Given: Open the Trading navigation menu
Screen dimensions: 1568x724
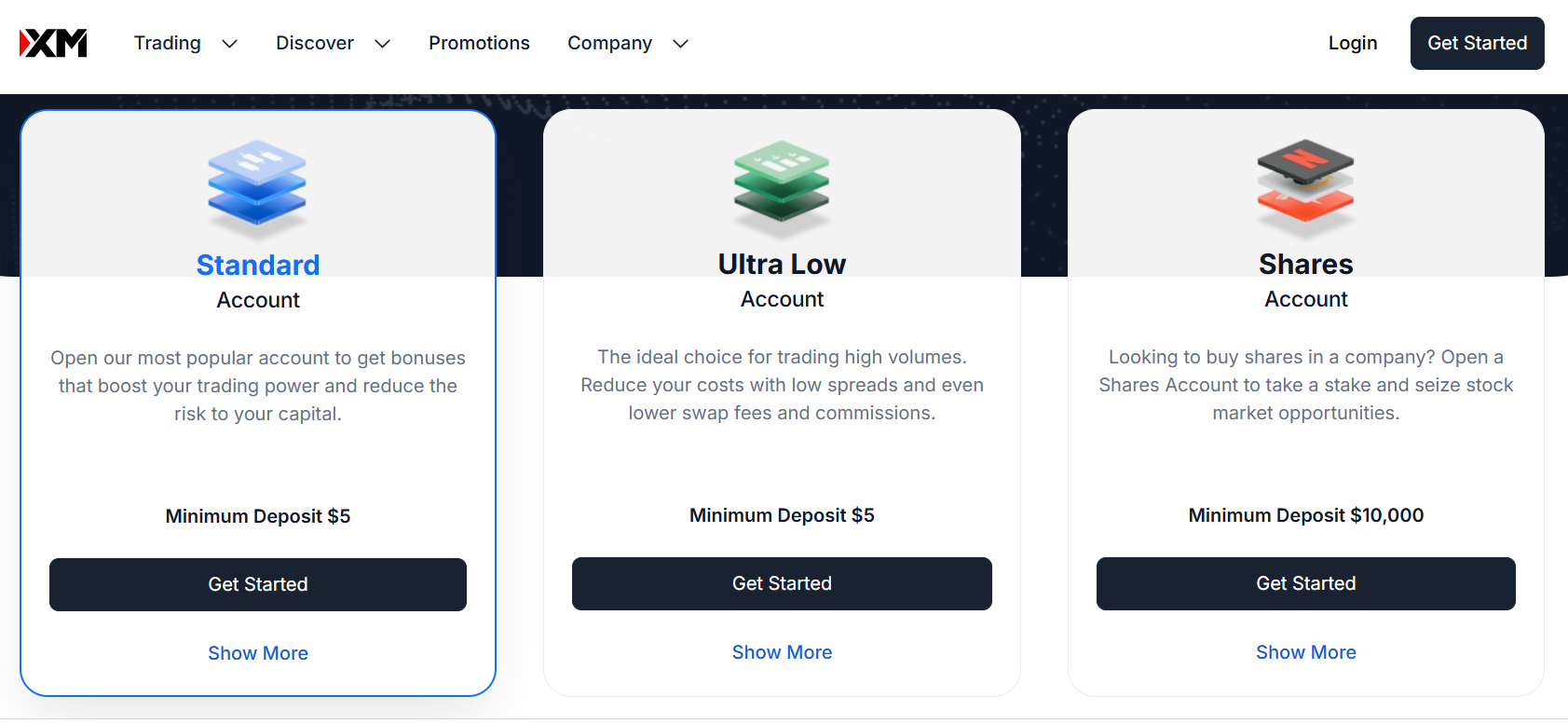Looking at the screenshot, I should pos(168,43).
